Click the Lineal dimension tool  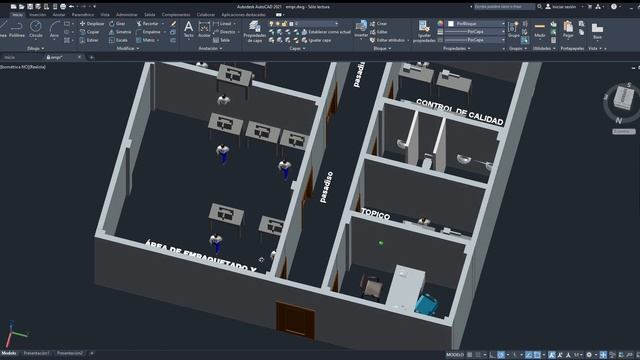(222, 24)
